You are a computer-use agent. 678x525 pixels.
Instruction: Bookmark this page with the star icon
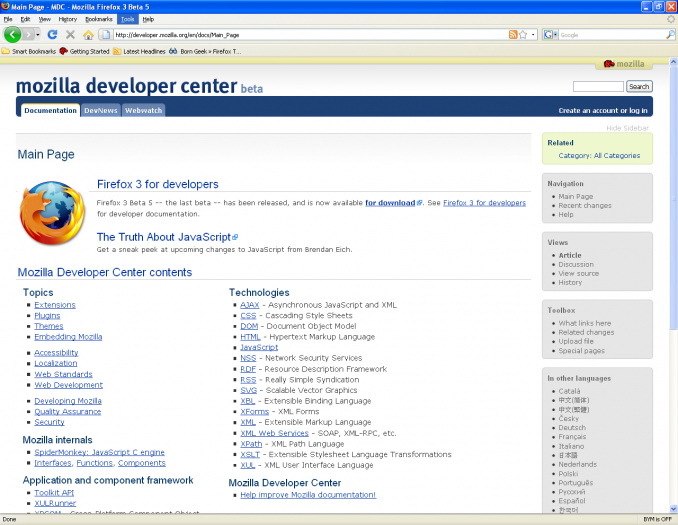pyautogui.click(x=523, y=35)
